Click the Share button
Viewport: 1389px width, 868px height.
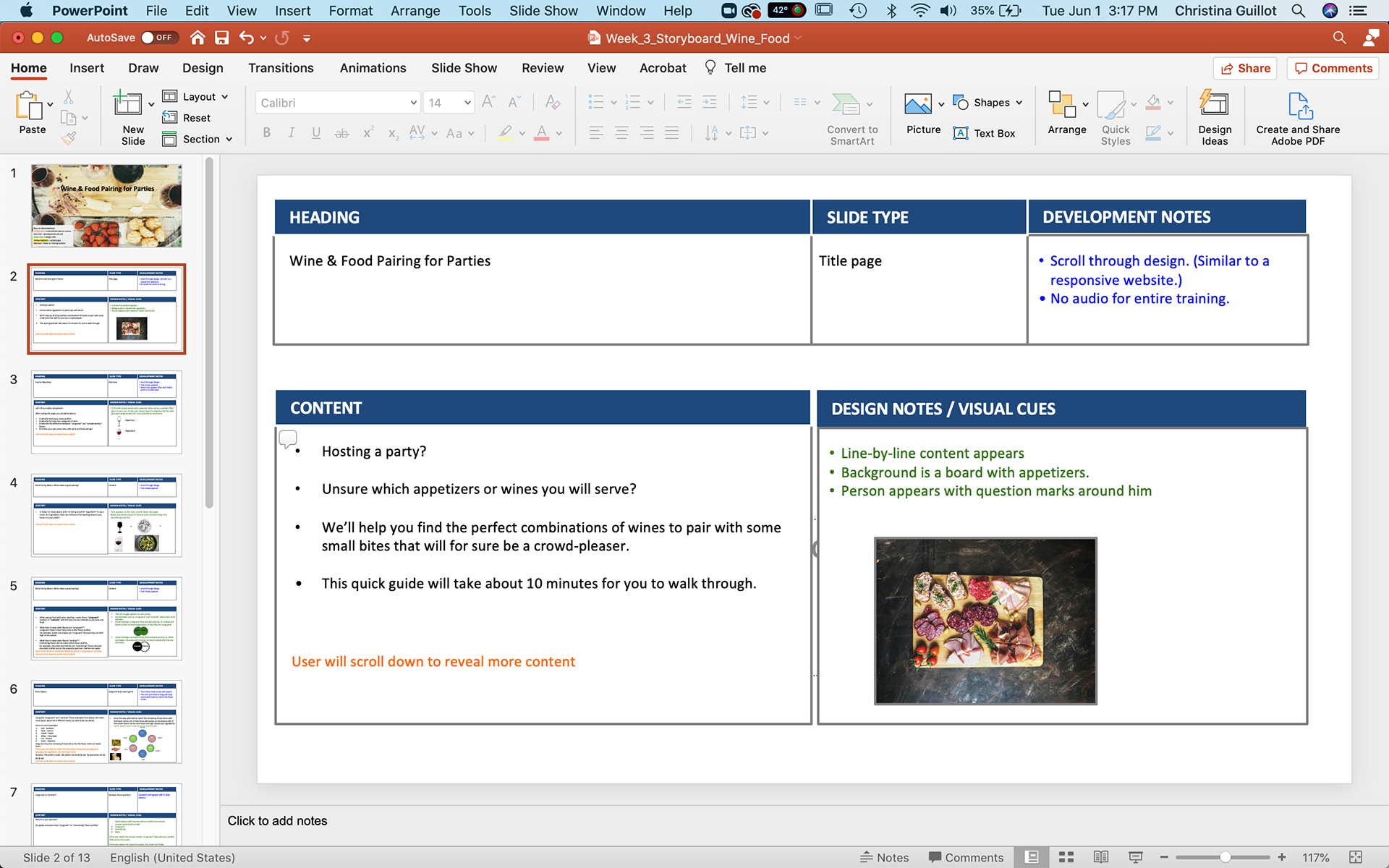1245,68
